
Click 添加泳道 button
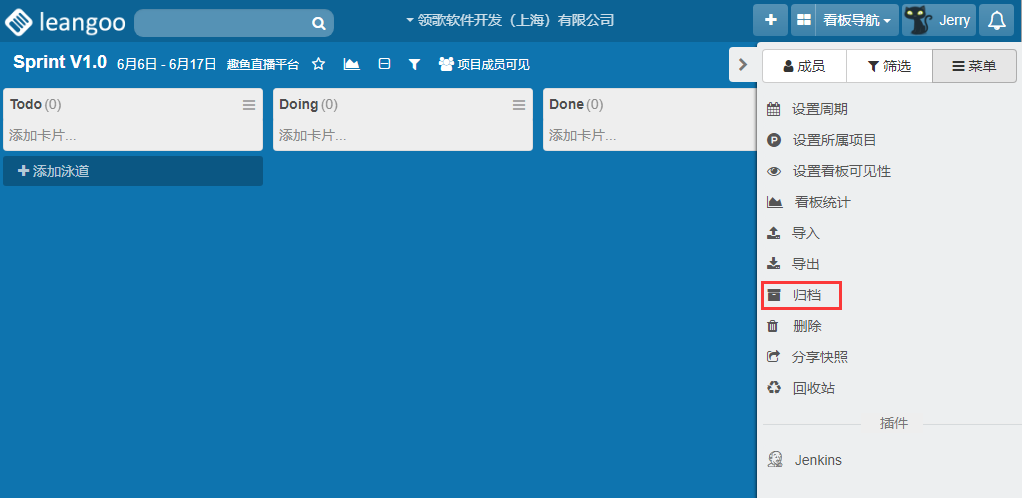tap(133, 171)
